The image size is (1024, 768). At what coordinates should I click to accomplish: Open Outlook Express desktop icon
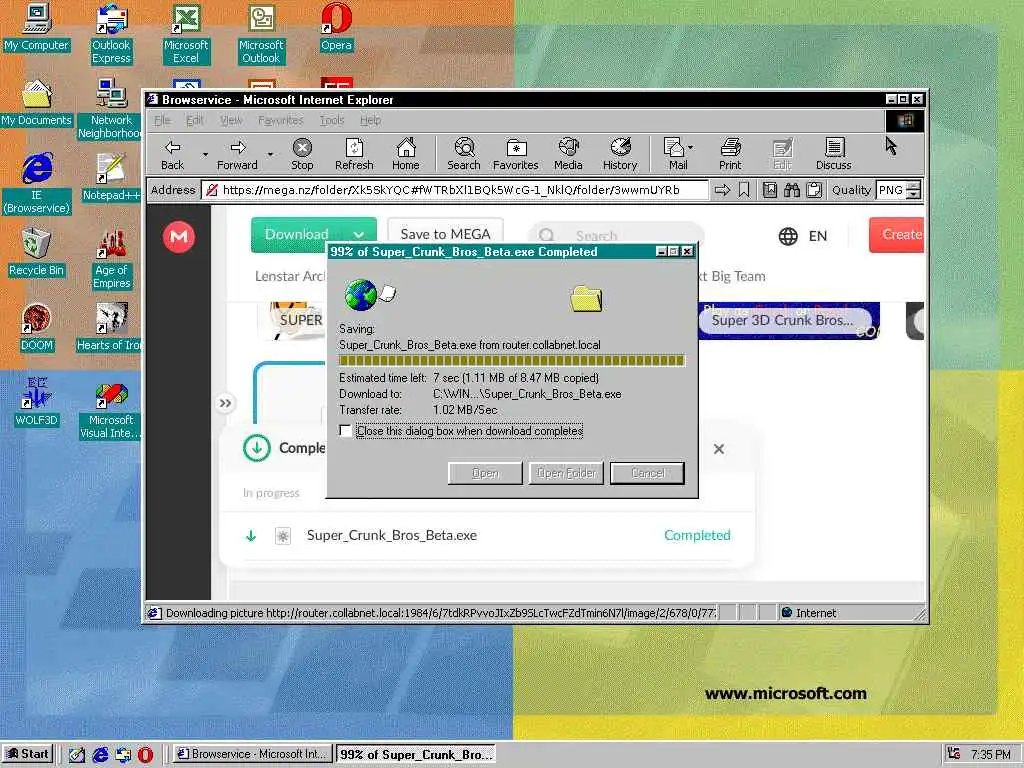(x=111, y=34)
